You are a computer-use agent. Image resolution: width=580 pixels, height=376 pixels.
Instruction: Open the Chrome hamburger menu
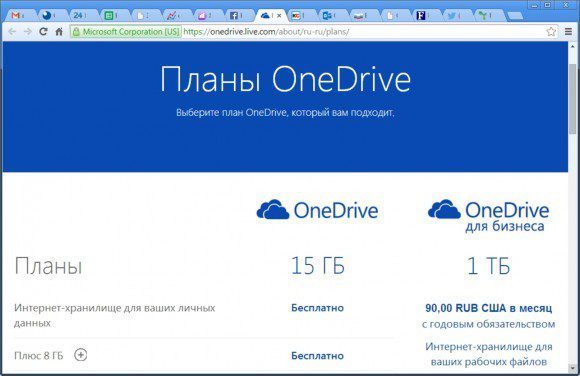569,32
